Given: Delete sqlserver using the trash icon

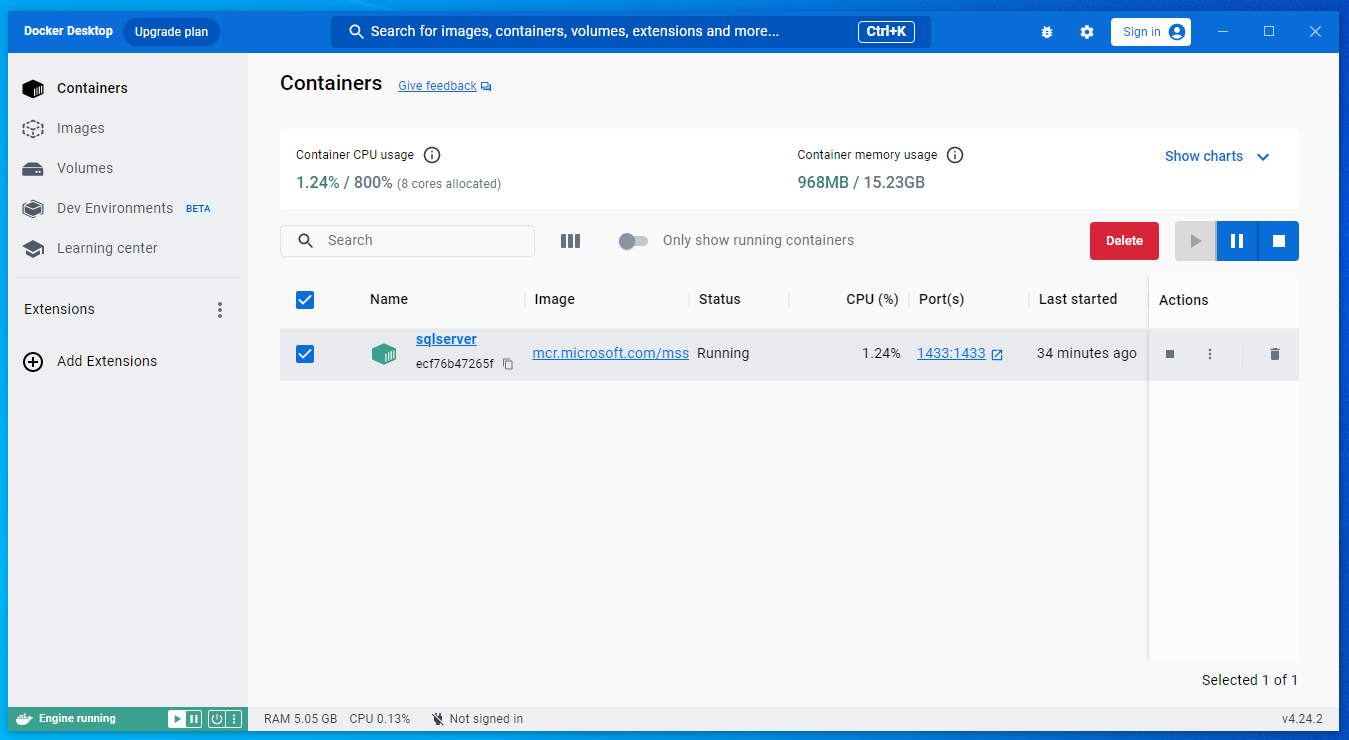Looking at the screenshot, I should coord(1274,354).
